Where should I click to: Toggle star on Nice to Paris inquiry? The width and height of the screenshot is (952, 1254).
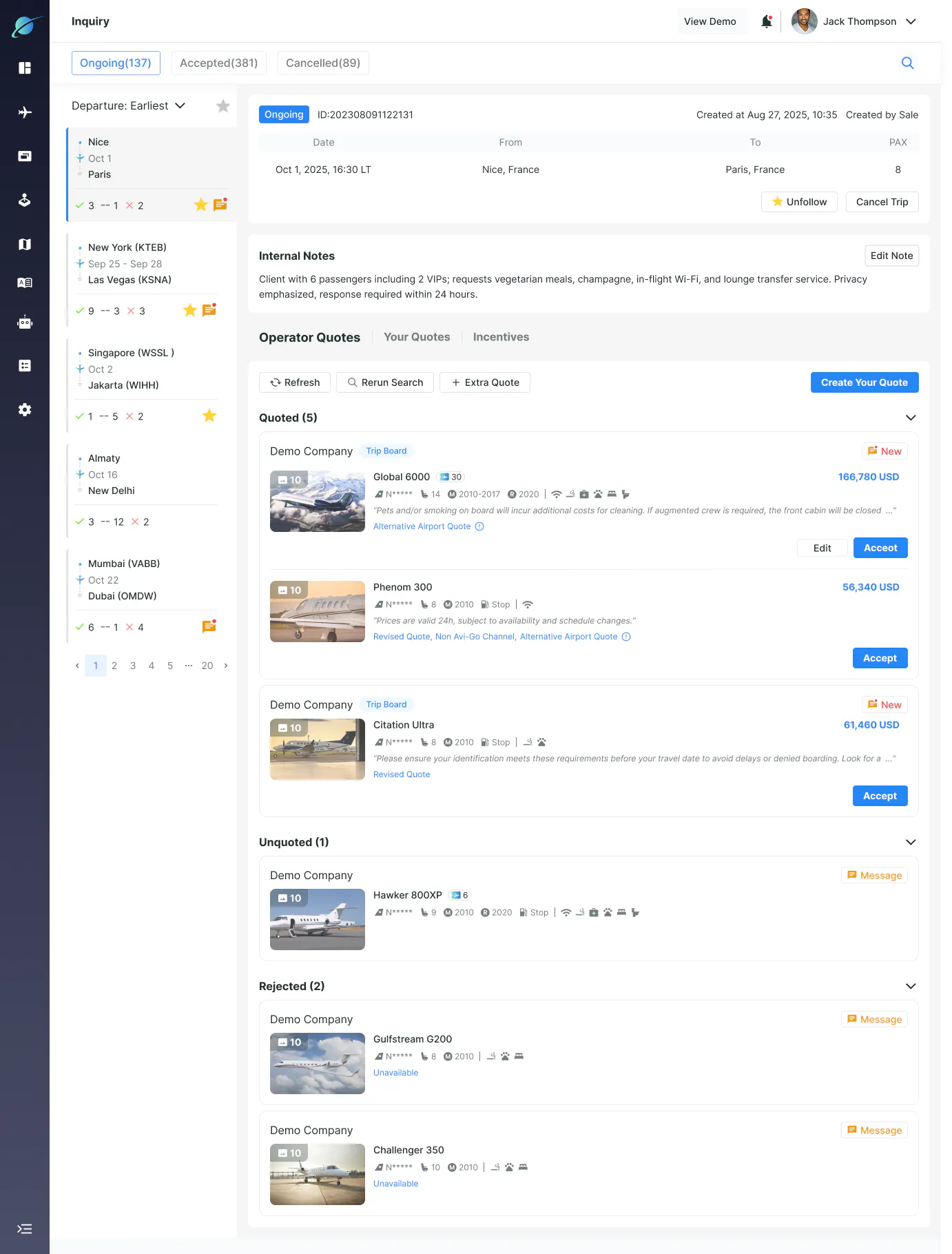[x=201, y=205]
